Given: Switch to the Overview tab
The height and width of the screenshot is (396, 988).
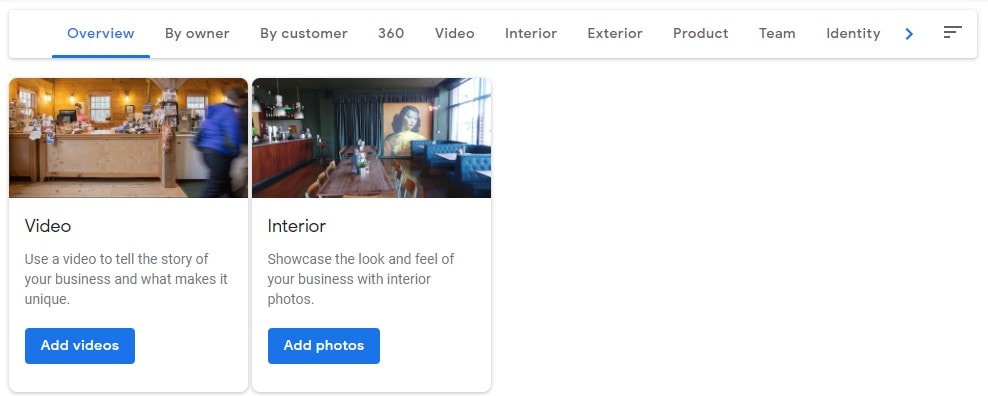Looking at the screenshot, I should 101,33.
